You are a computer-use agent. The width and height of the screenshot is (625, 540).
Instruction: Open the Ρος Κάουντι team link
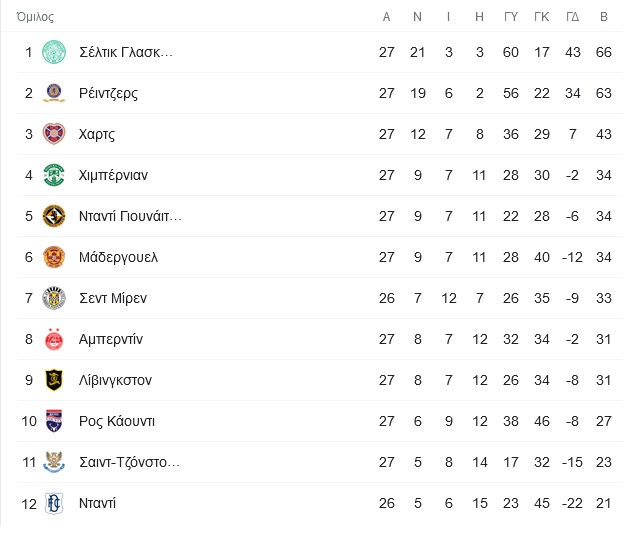click(x=117, y=421)
